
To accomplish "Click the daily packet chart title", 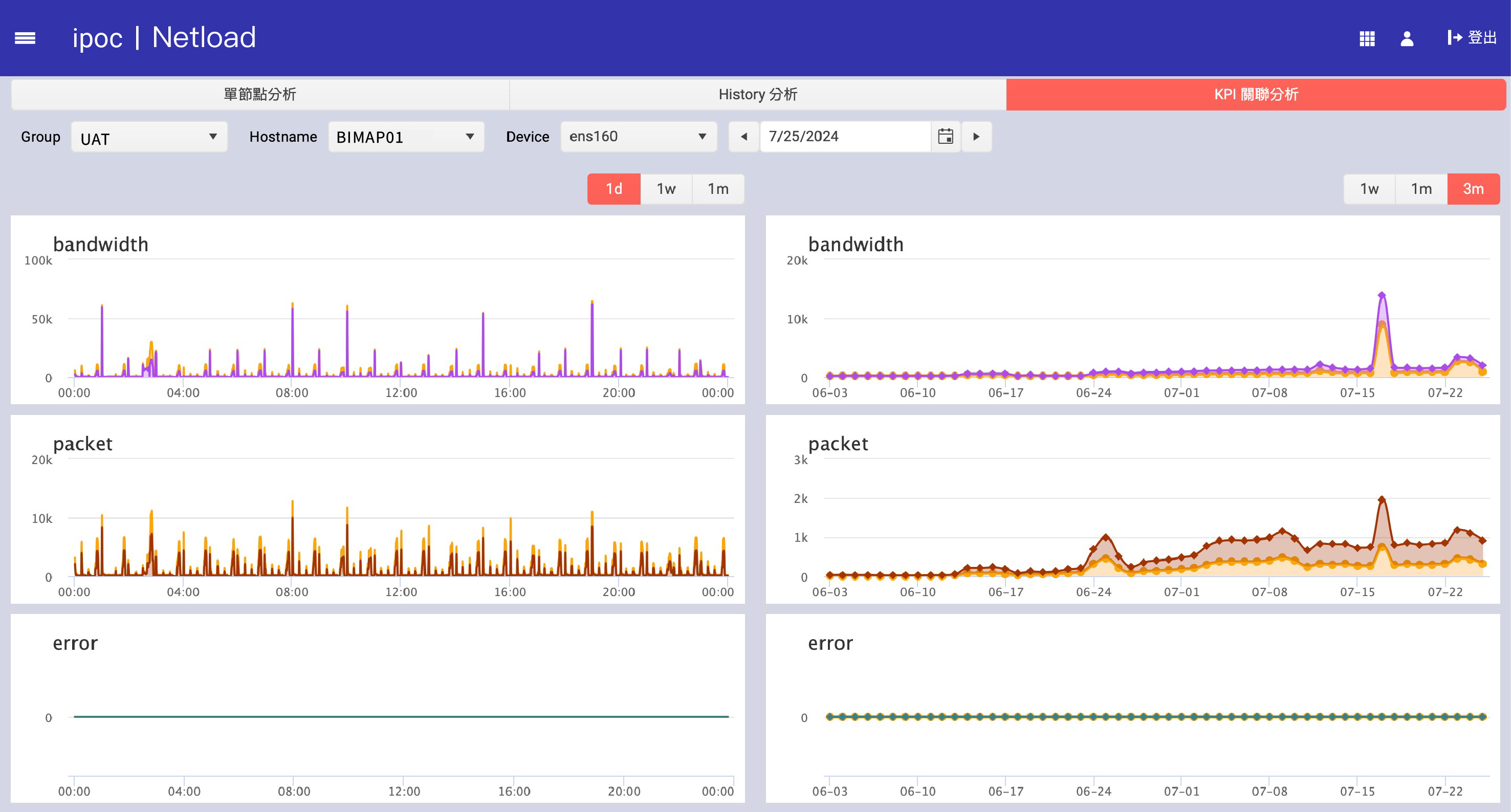I will [x=83, y=444].
